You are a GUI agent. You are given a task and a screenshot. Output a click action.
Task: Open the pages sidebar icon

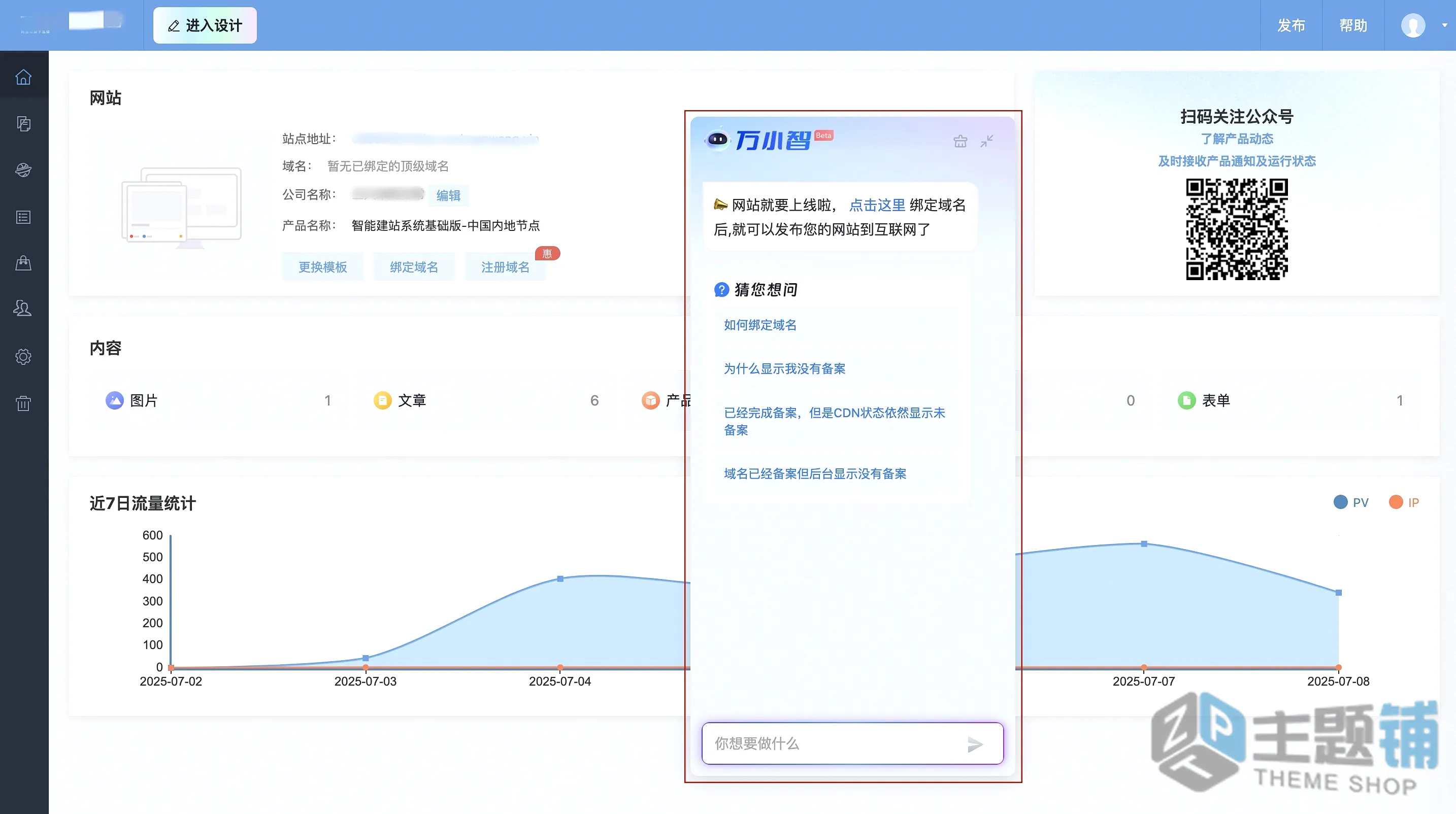[x=23, y=124]
